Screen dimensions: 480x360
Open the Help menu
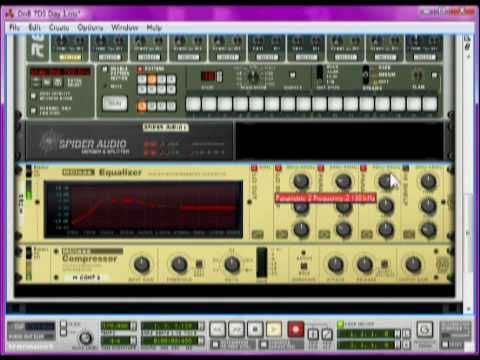point(154,27)
